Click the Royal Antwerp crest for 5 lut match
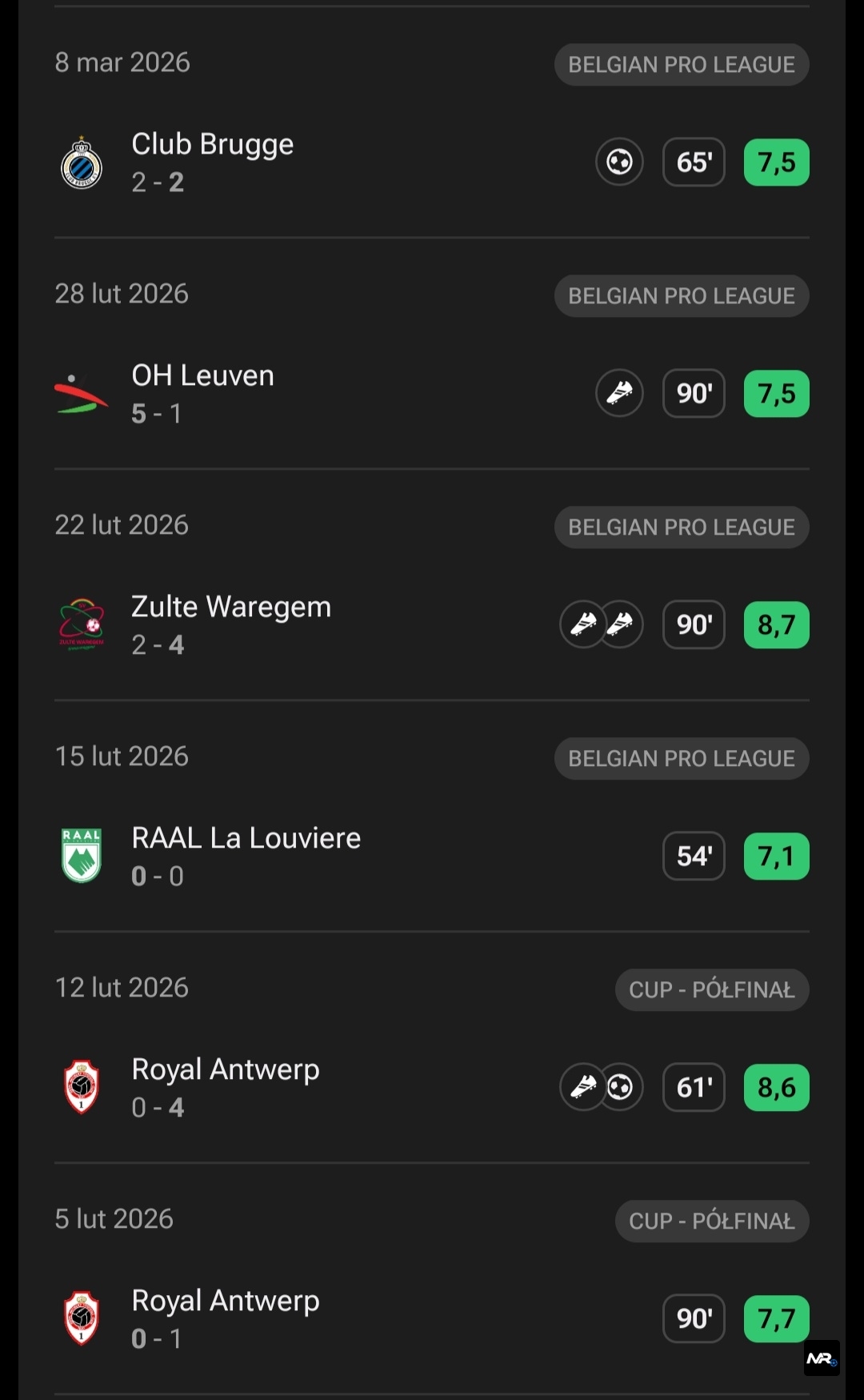The width and height of the screenshot is (864, 1400). pos(82,1318)
